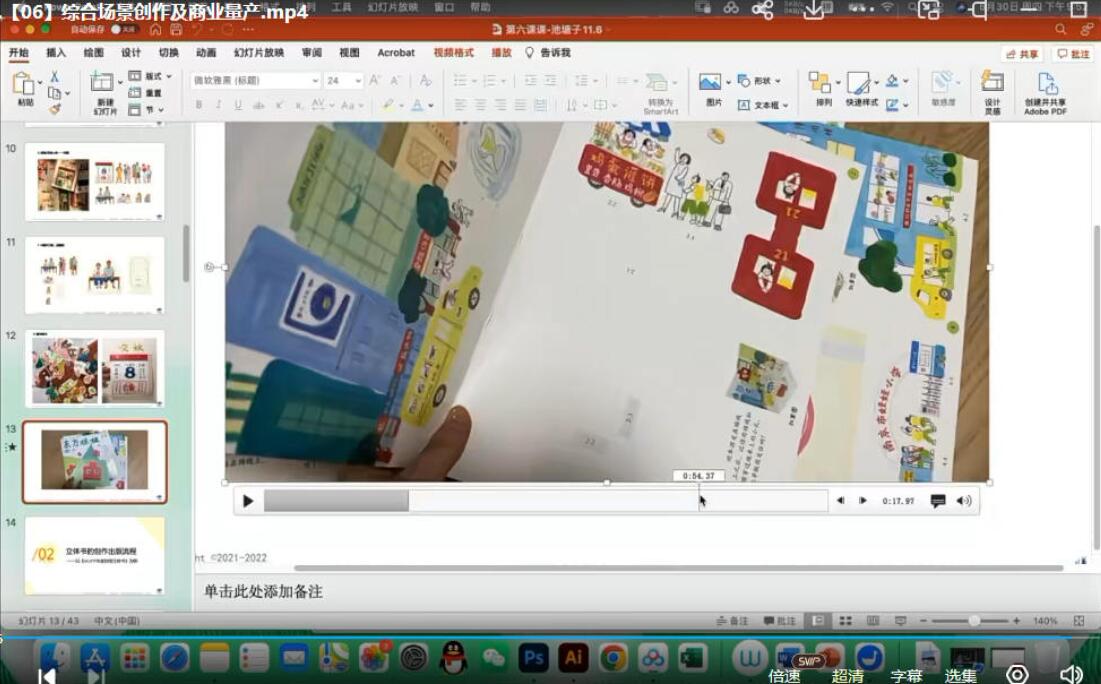Switch to reading view in status bar
1101x684 pixels.
coord(873,621)
